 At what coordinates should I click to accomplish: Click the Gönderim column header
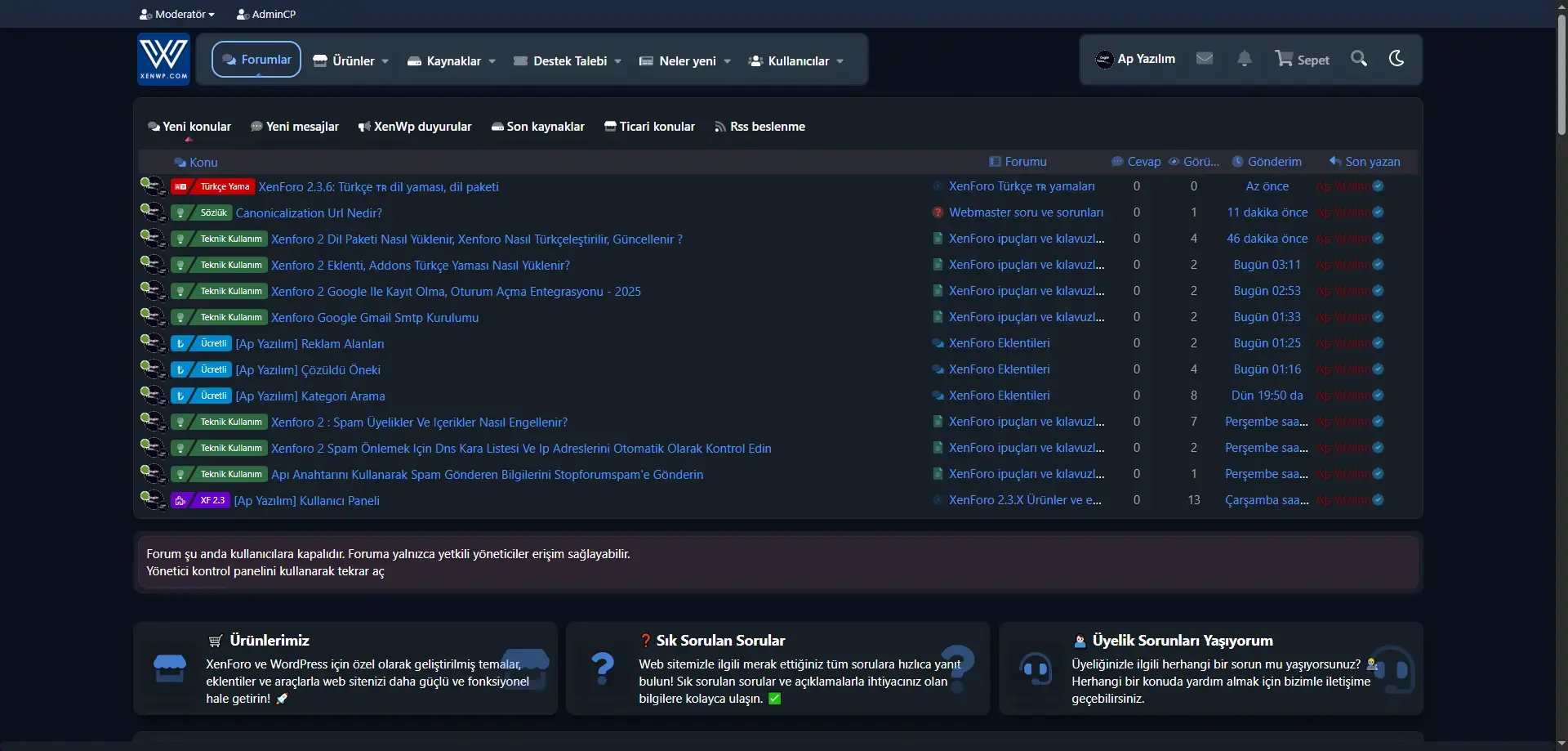click(x=1267, y=162)
